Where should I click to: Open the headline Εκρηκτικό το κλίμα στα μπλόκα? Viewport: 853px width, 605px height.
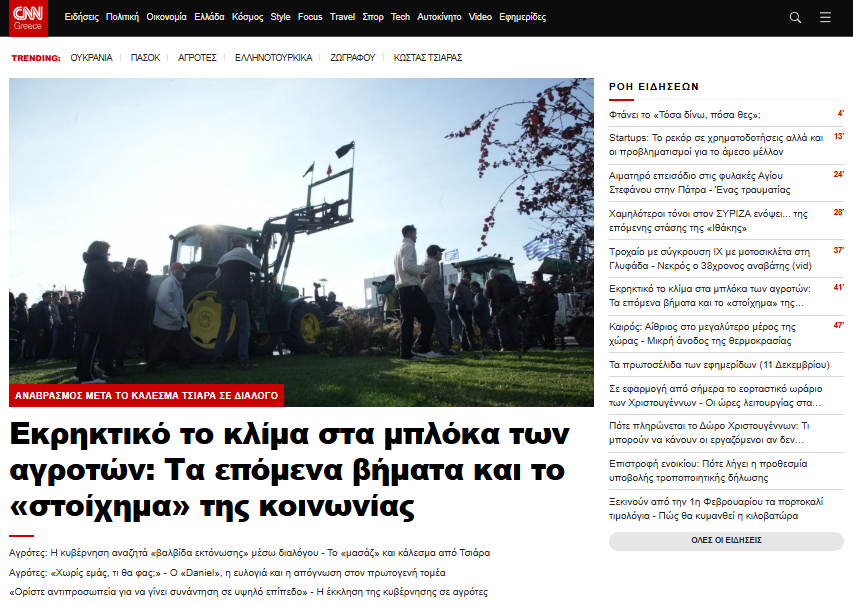click(290, 469)
